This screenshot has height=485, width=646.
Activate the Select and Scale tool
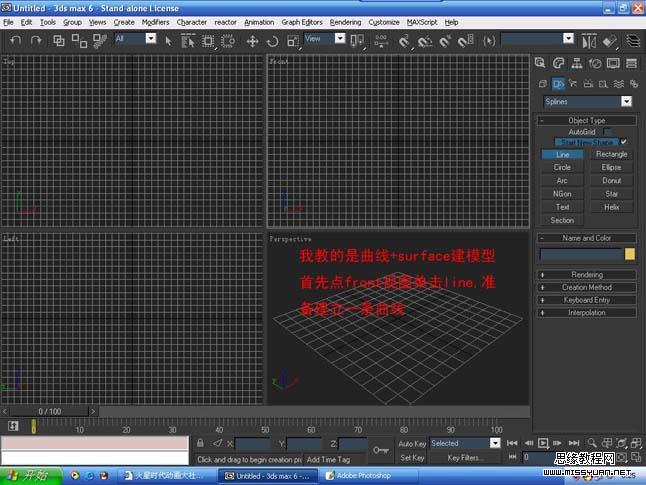tap(293, 41)
